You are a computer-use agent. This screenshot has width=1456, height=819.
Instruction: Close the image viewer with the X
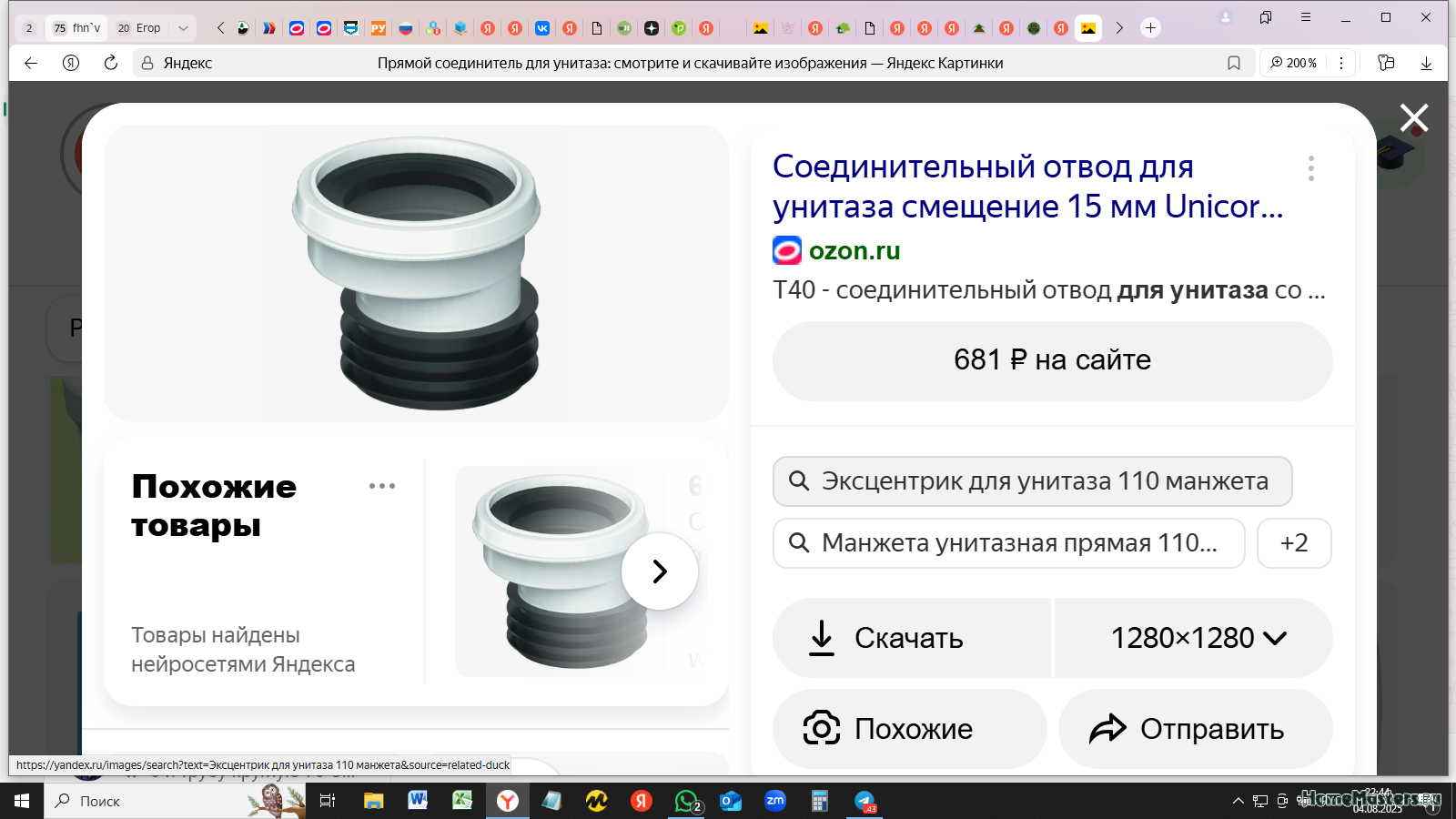[x=1413, y=118]
